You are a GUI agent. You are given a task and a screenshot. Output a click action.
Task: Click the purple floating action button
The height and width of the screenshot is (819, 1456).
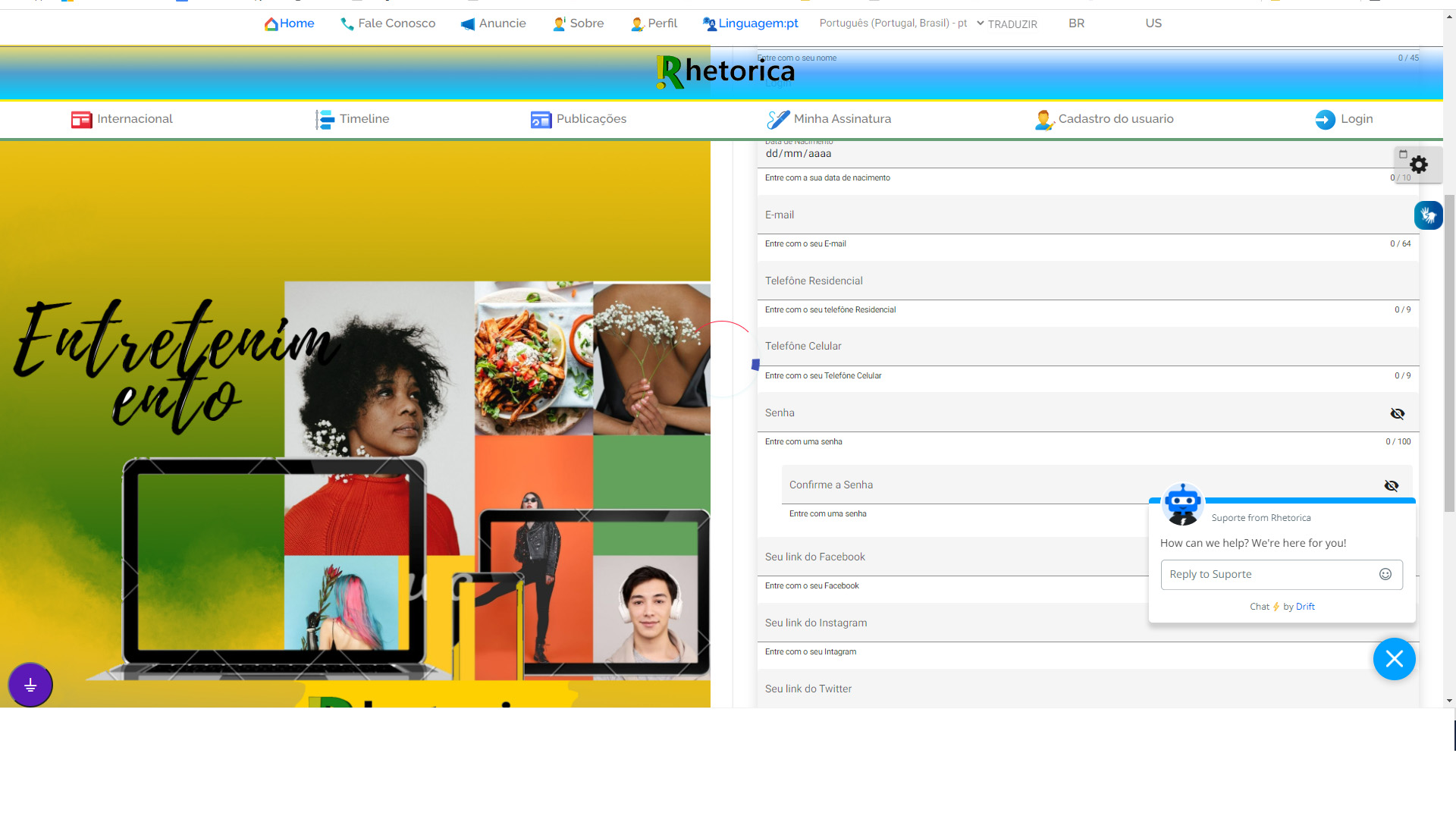coord(30,686)
